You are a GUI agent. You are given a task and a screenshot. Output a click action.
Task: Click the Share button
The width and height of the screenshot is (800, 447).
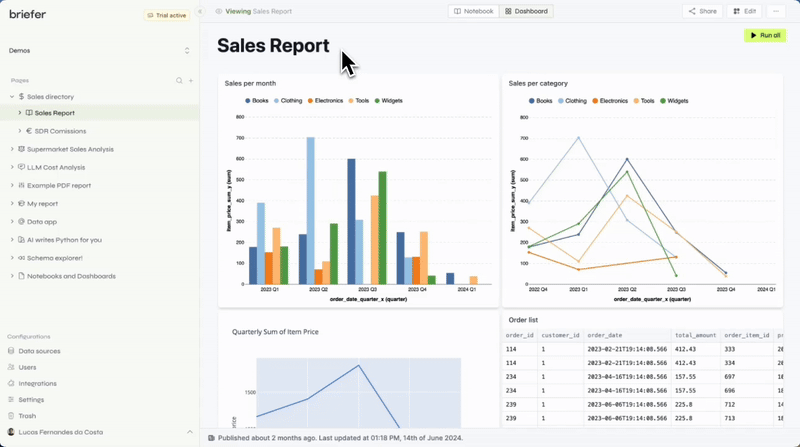pyautogui.click(x=703, y=11)
